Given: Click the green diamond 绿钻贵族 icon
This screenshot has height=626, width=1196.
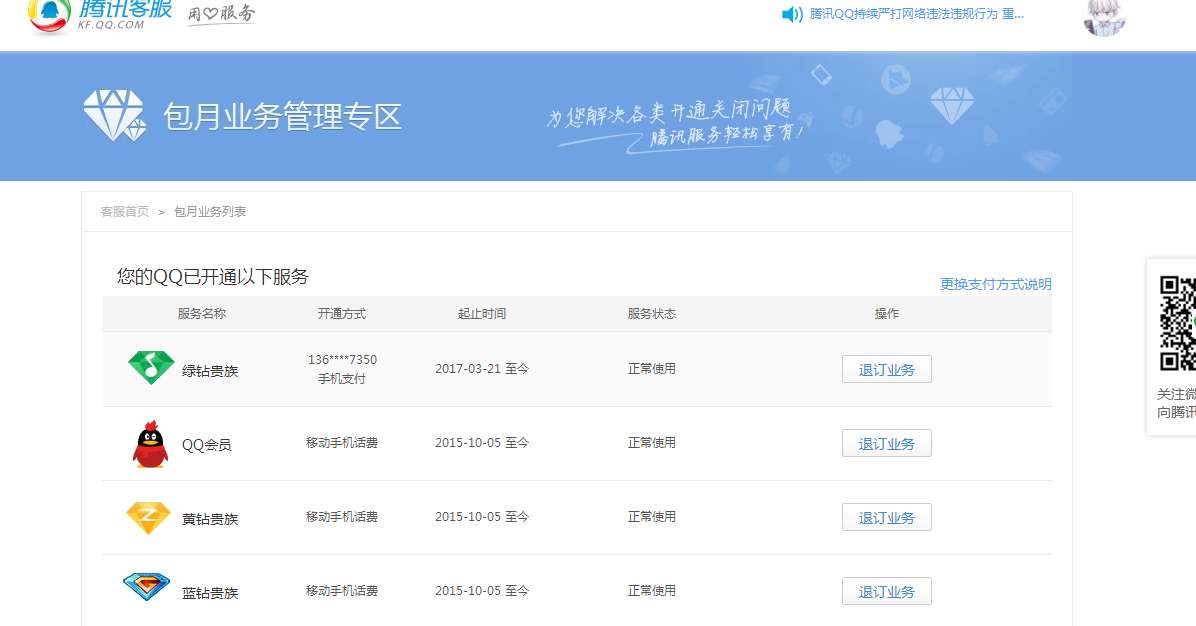Looking at the screenshot, I should (x=151, y=368).
